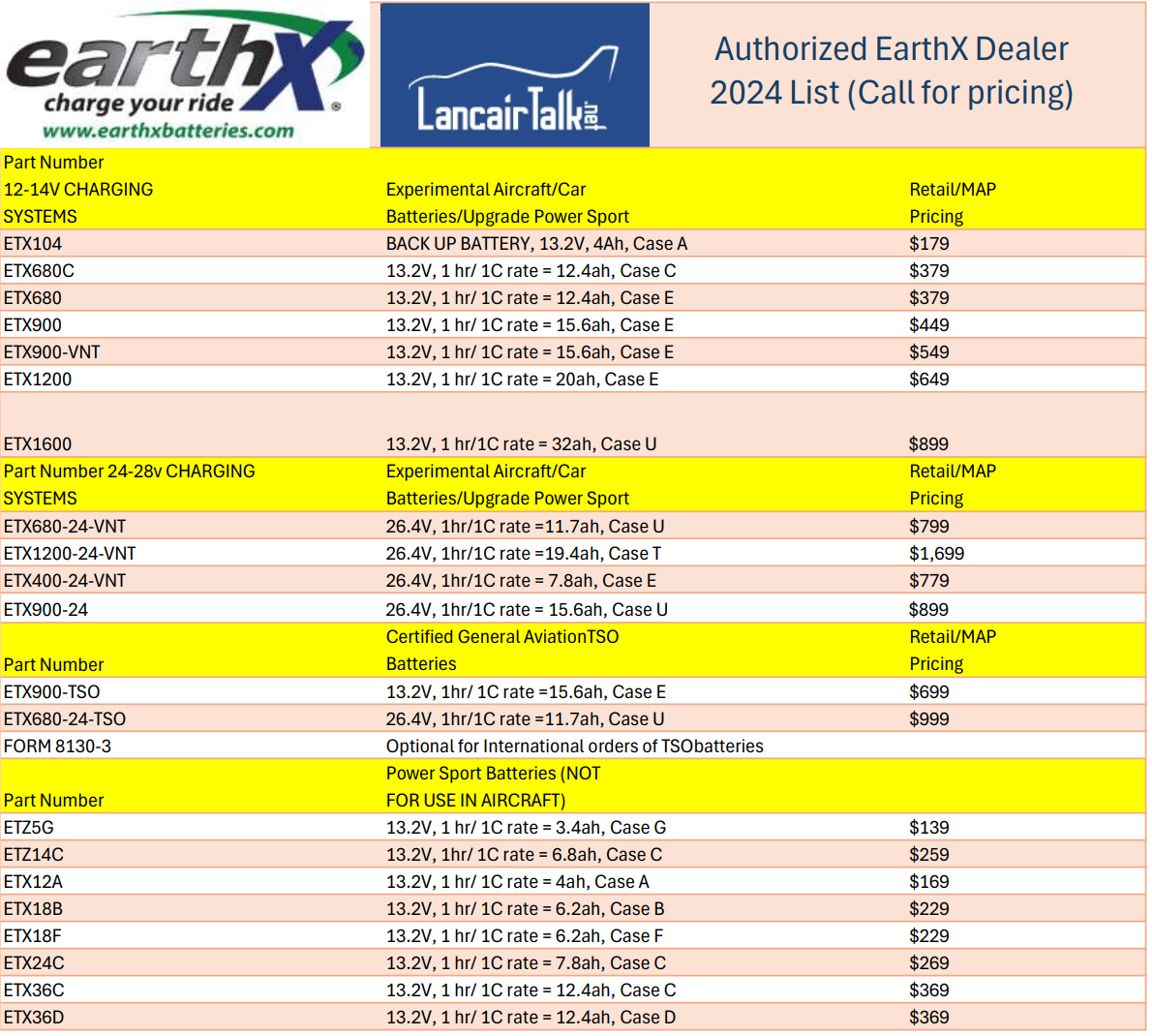Select the ETX1600 part number row
The image size is (1152, 1036).
click(x=38, y=444)
